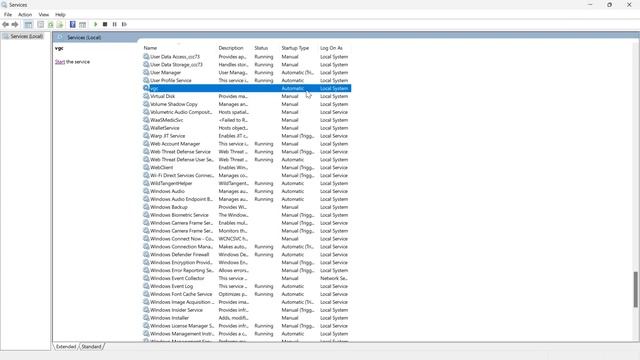Image resolution: width=640 pixels, height=360 pixels.
Task: Select the User Data Access service row
Action: point(247,57)
